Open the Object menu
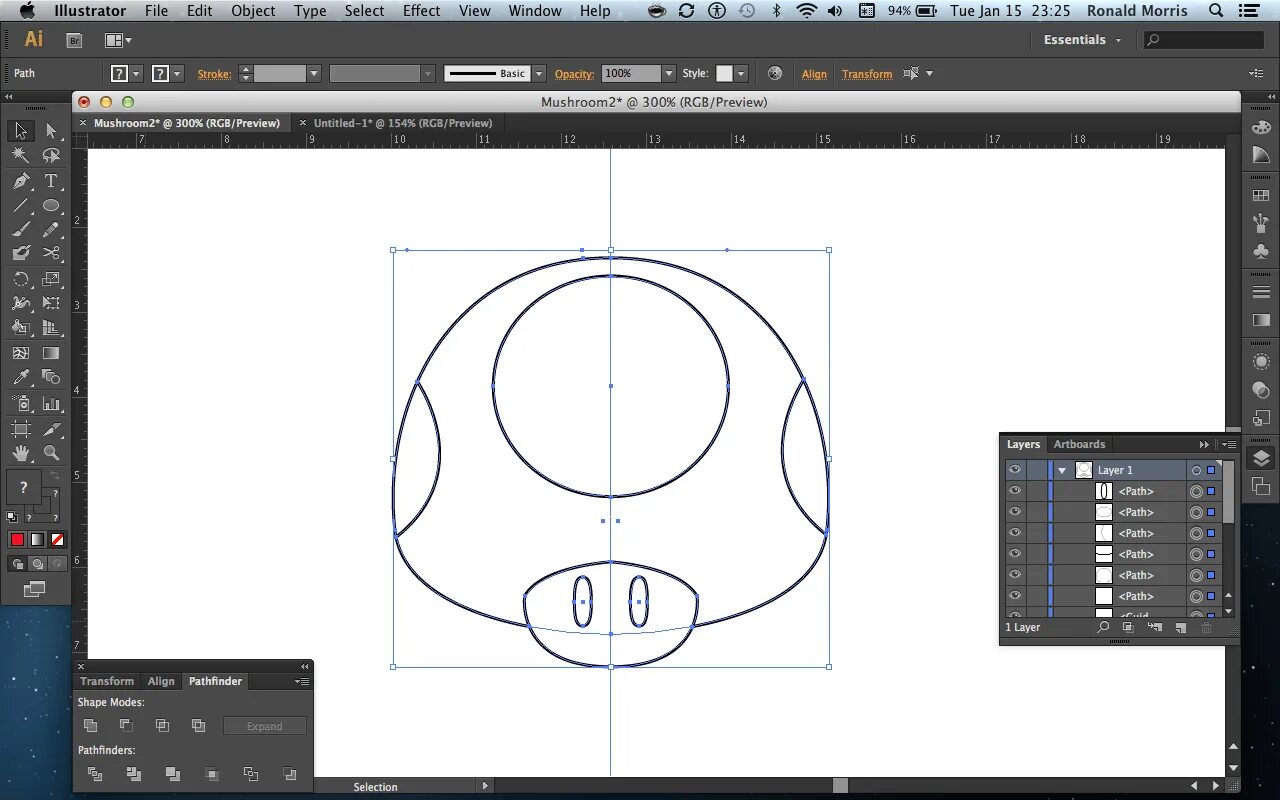Screen dimensions: 1280x800 pyautogui.click(x=253, y=11)
